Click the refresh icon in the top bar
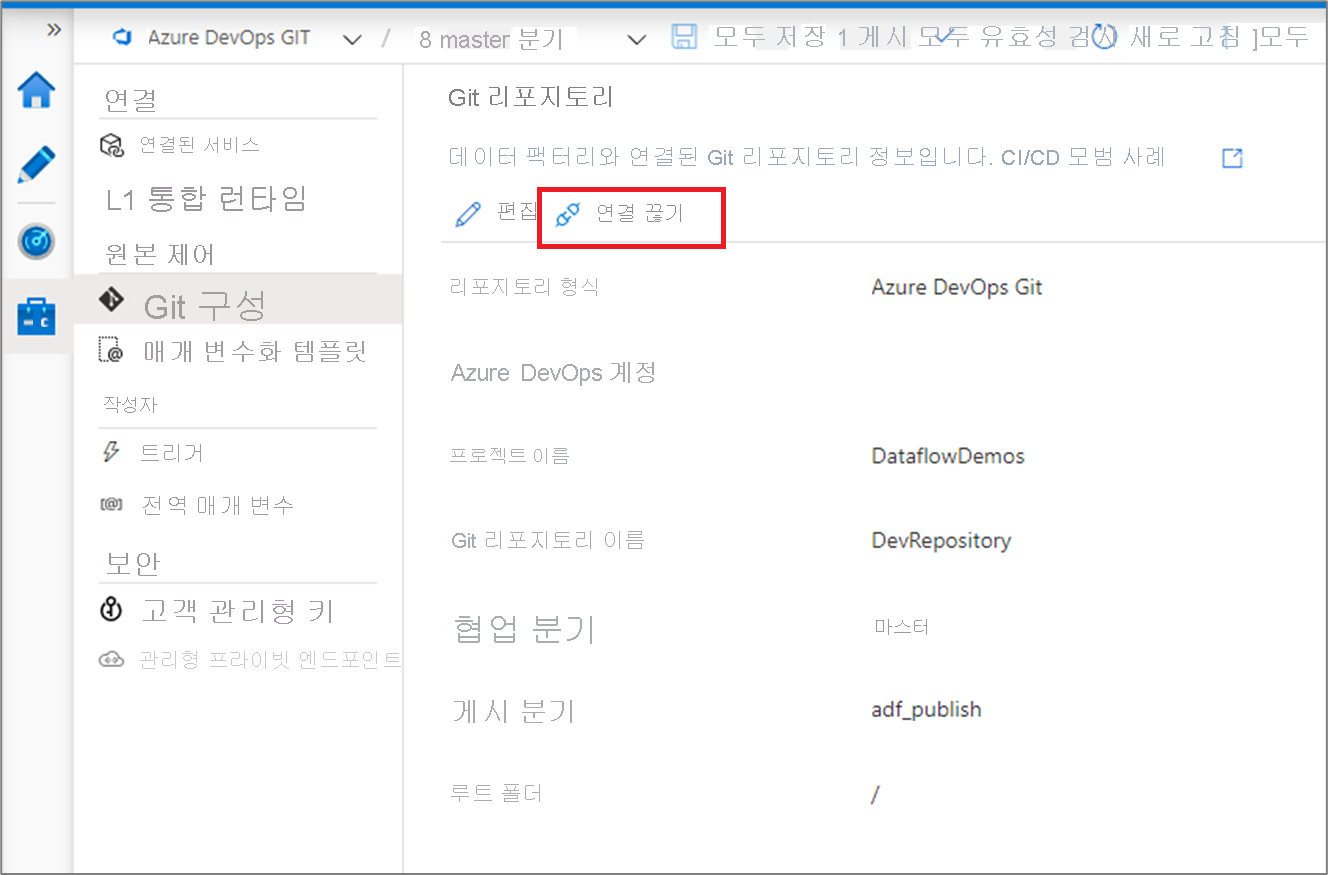The height and width of the screenshot is (875, 1328). [1104, 38]
